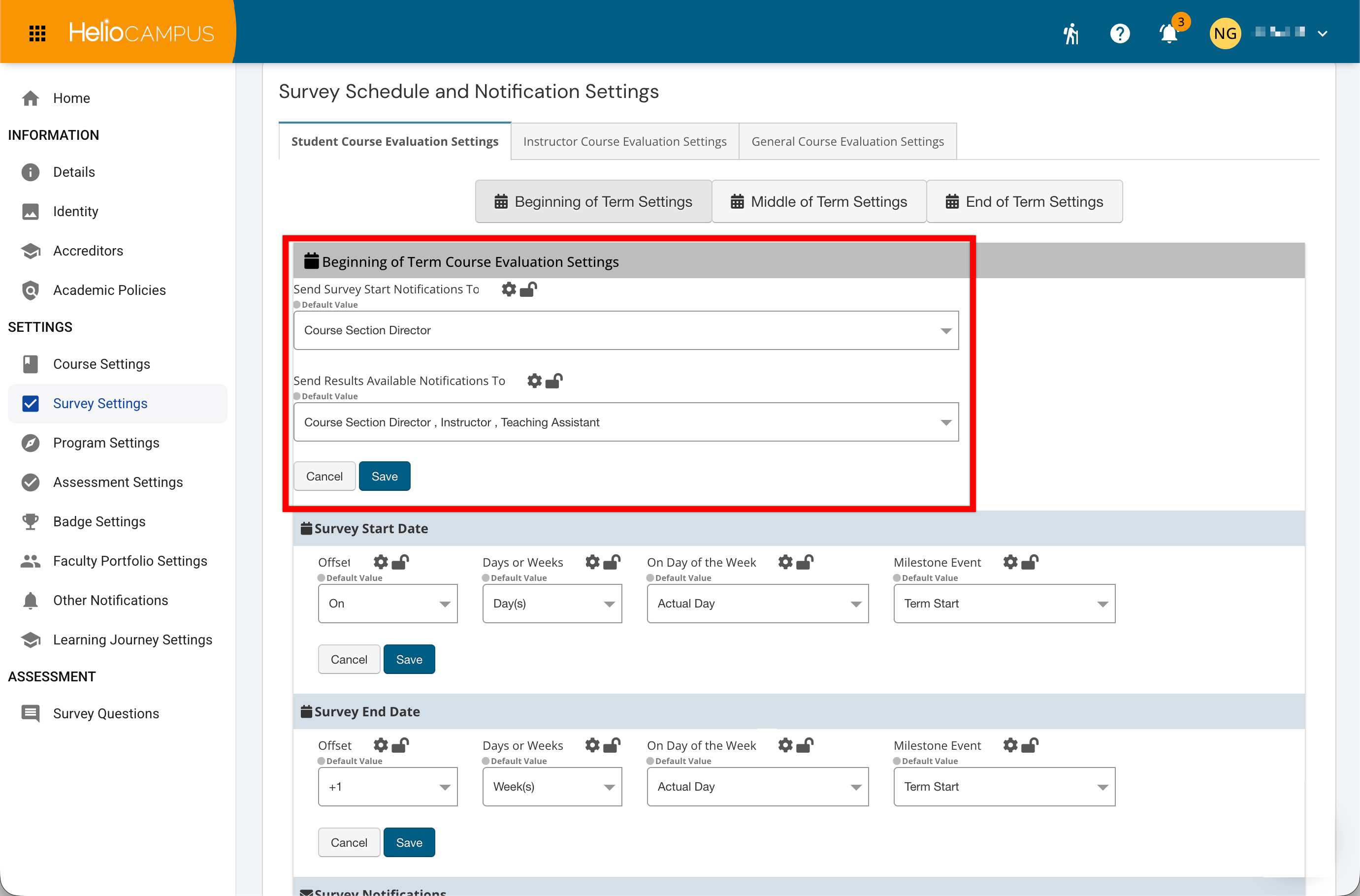Toggle lock for Survey Start Date On Day of the Week

pos(805,562)
